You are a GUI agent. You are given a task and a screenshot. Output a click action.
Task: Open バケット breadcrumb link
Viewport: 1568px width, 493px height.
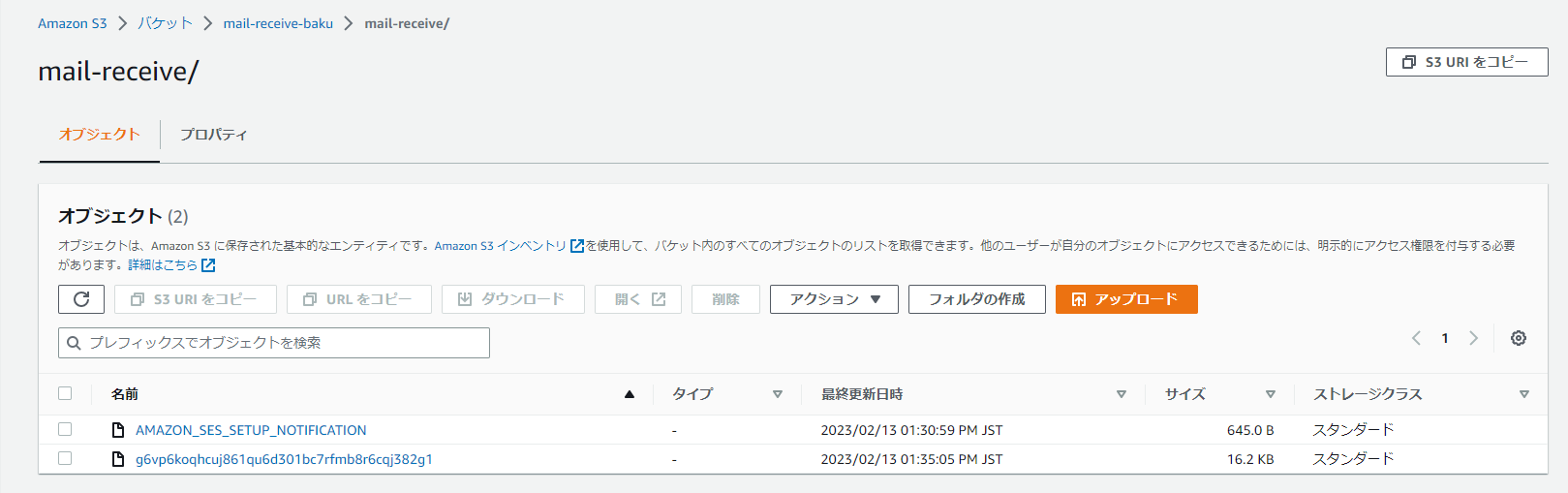[165, 23]
